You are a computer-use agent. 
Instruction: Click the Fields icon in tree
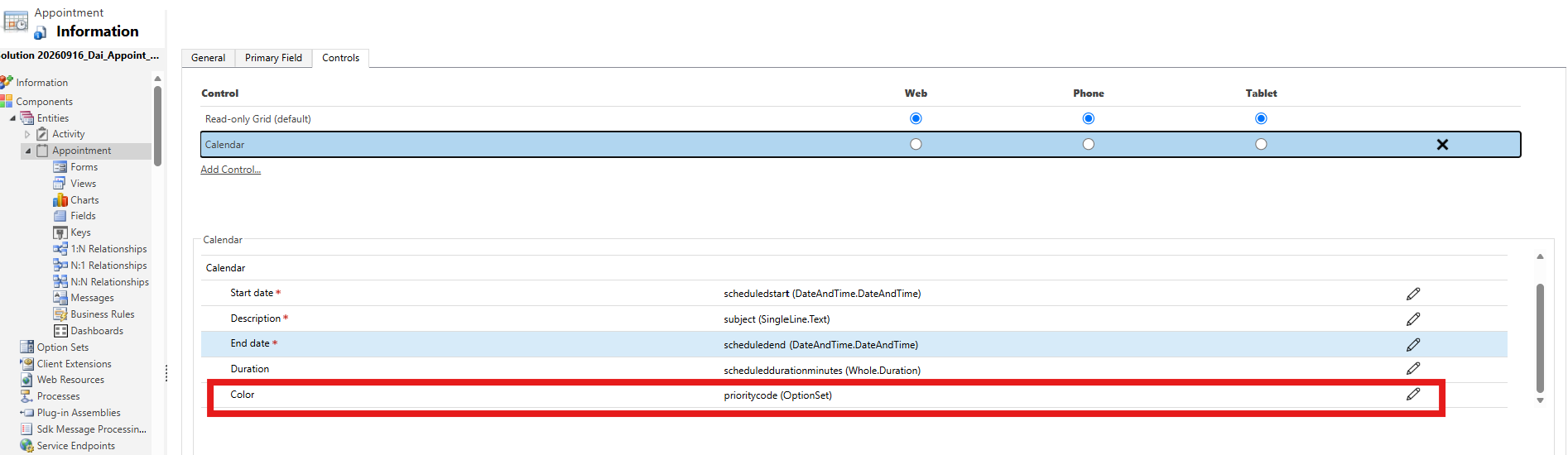(60, 216)
